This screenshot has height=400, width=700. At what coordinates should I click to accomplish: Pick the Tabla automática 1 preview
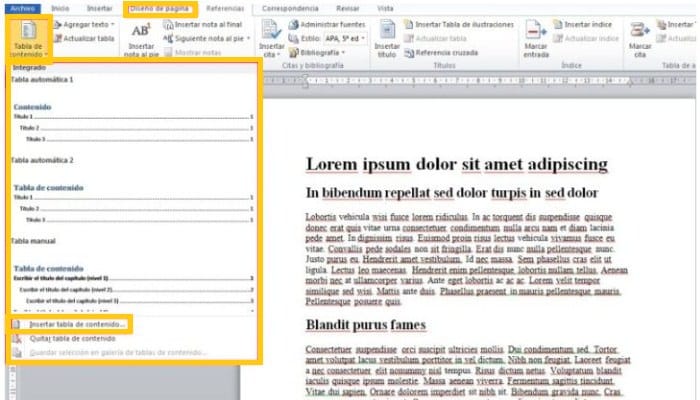[x=133, y=112]
